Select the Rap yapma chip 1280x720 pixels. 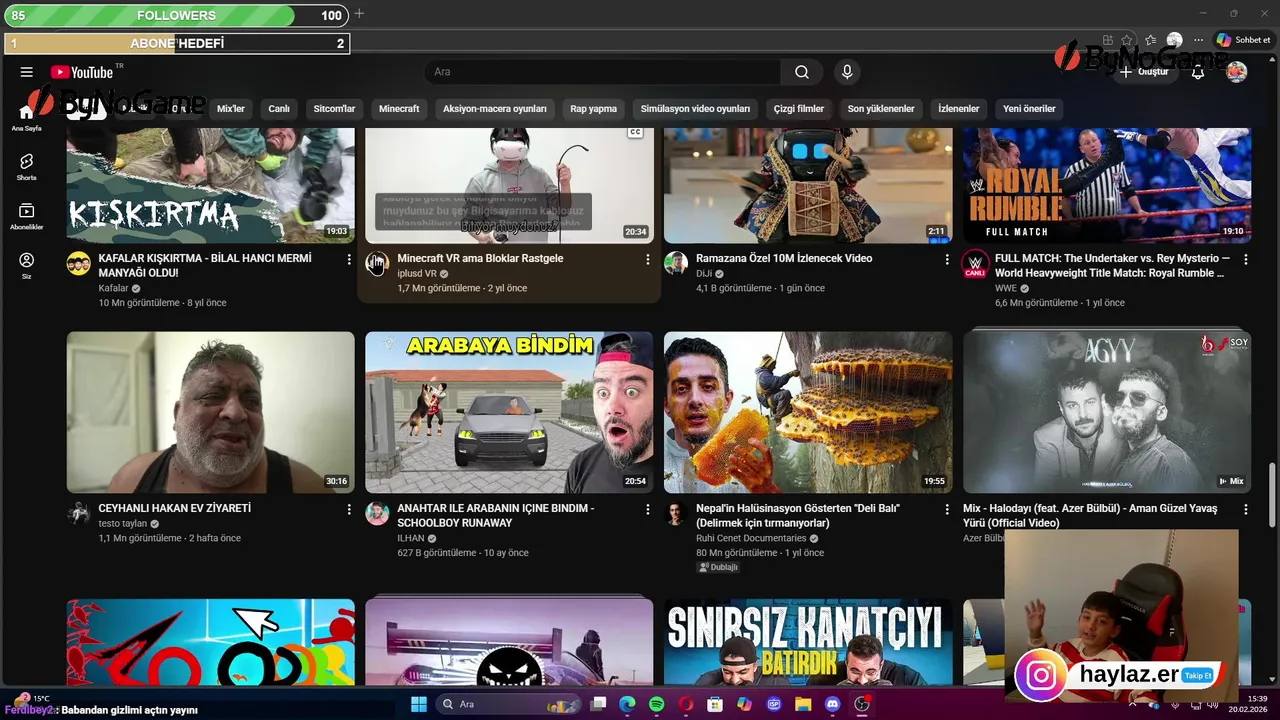[x=594, y=108]
